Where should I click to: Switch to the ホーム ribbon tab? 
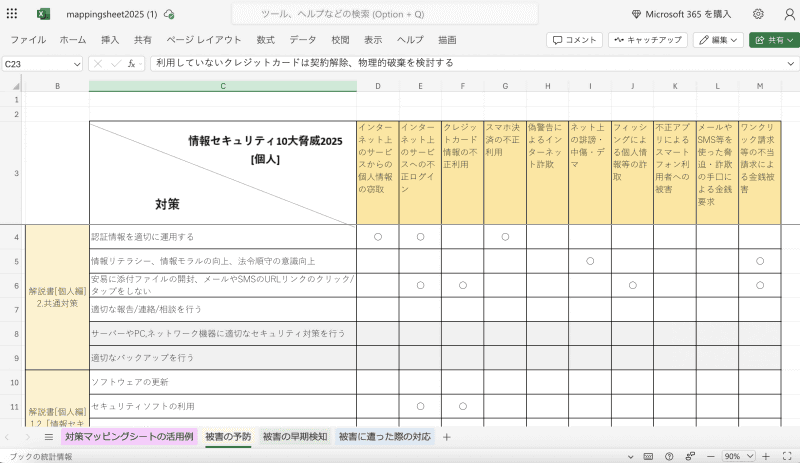pos(73,40)
